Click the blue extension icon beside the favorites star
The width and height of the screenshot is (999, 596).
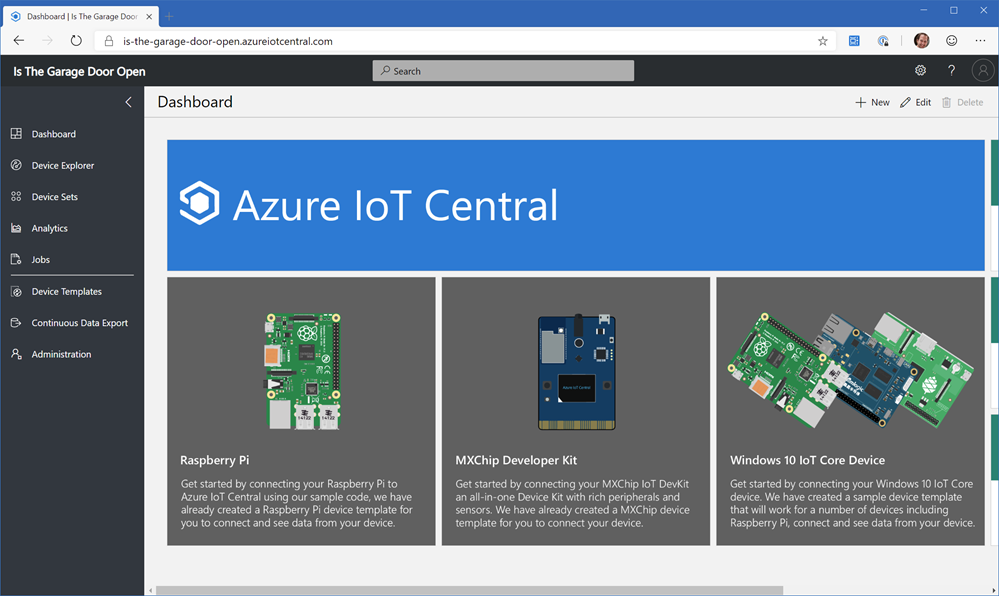(x=854, y=41)
